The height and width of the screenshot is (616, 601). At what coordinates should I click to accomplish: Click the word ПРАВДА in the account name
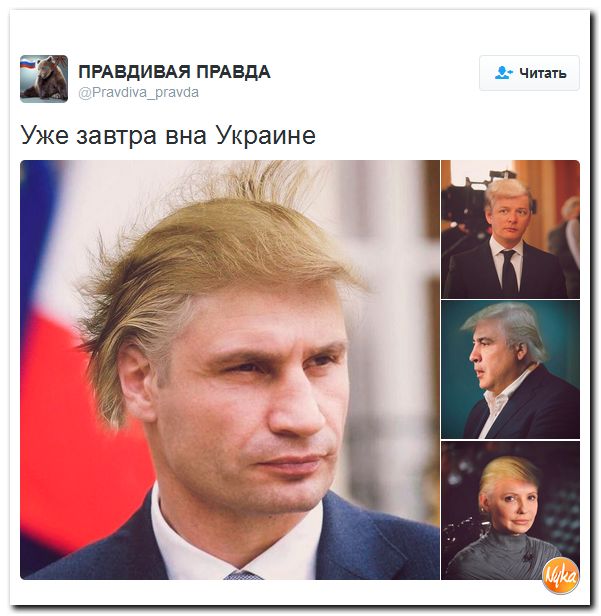pos(233,72)
